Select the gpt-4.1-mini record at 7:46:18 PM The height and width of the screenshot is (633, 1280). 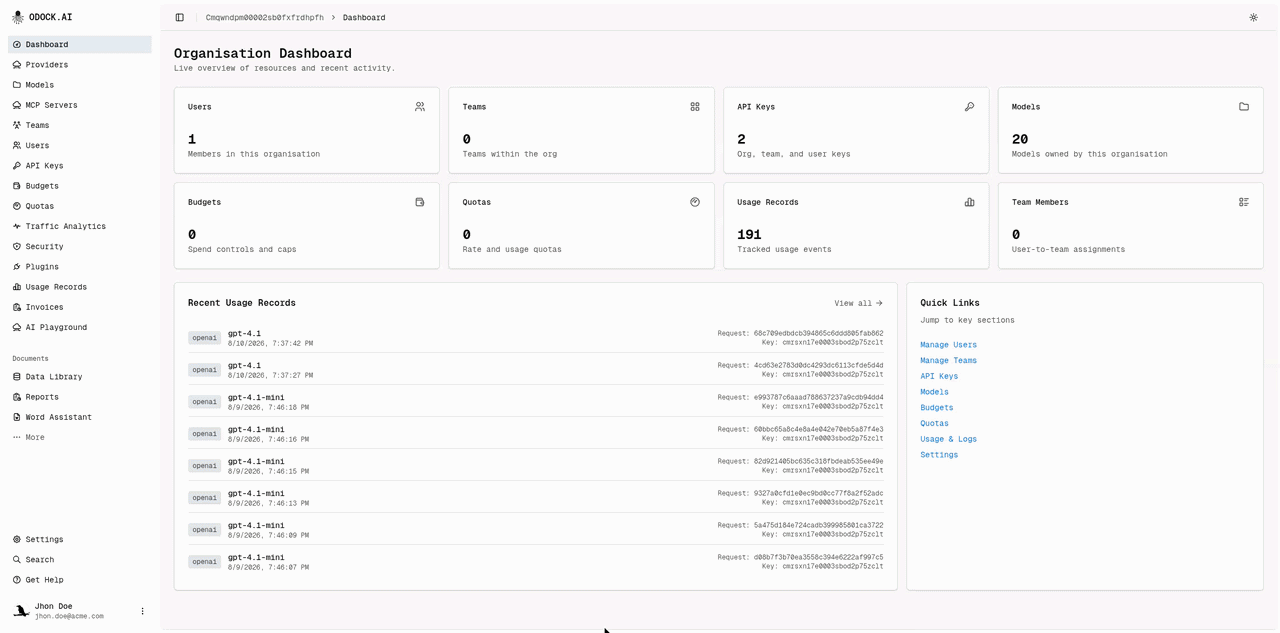pyautogui.click(x=535, y=402)
